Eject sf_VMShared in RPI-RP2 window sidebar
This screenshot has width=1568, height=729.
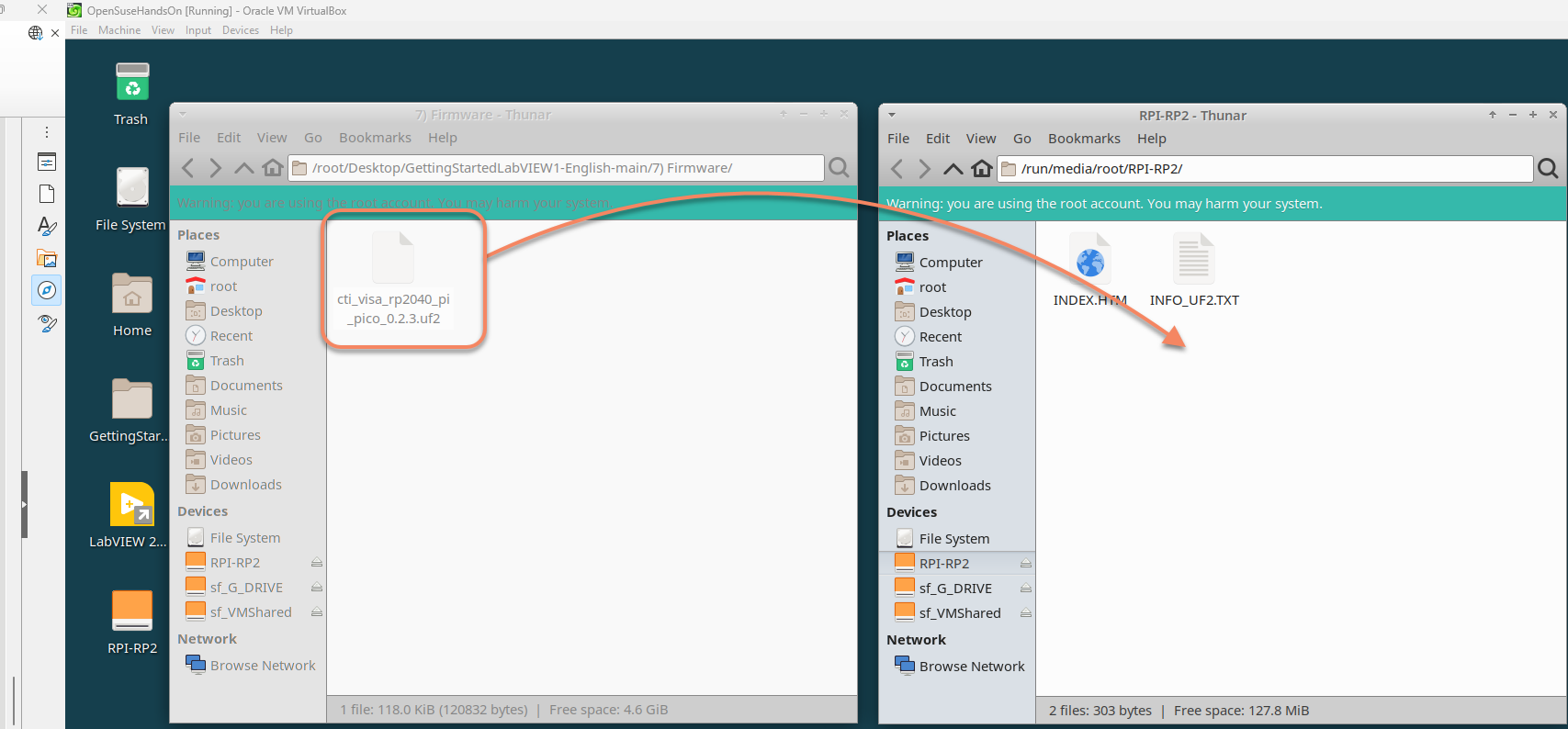click(1025, 613)
